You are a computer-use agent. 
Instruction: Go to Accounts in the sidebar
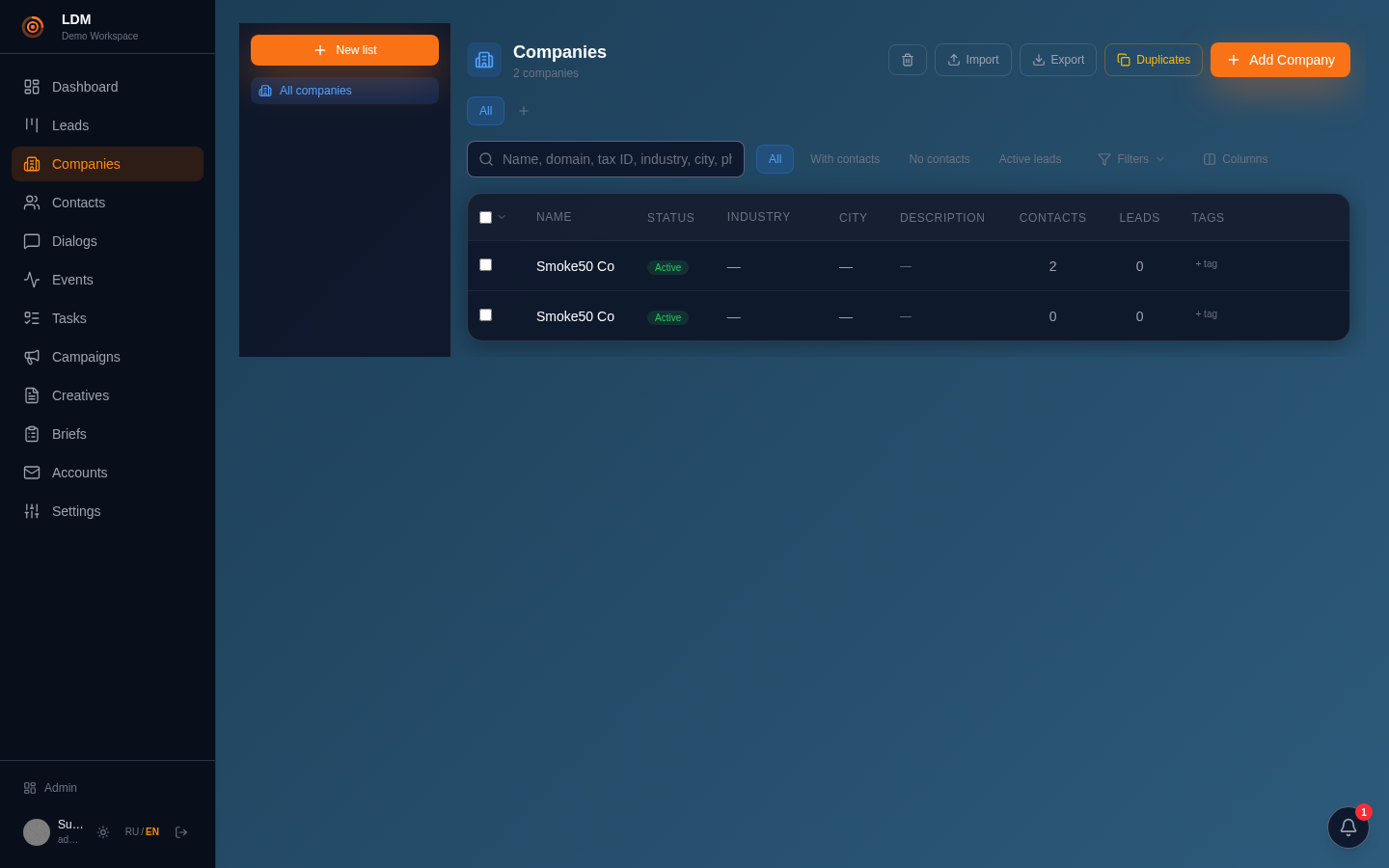tap(107, 473)
